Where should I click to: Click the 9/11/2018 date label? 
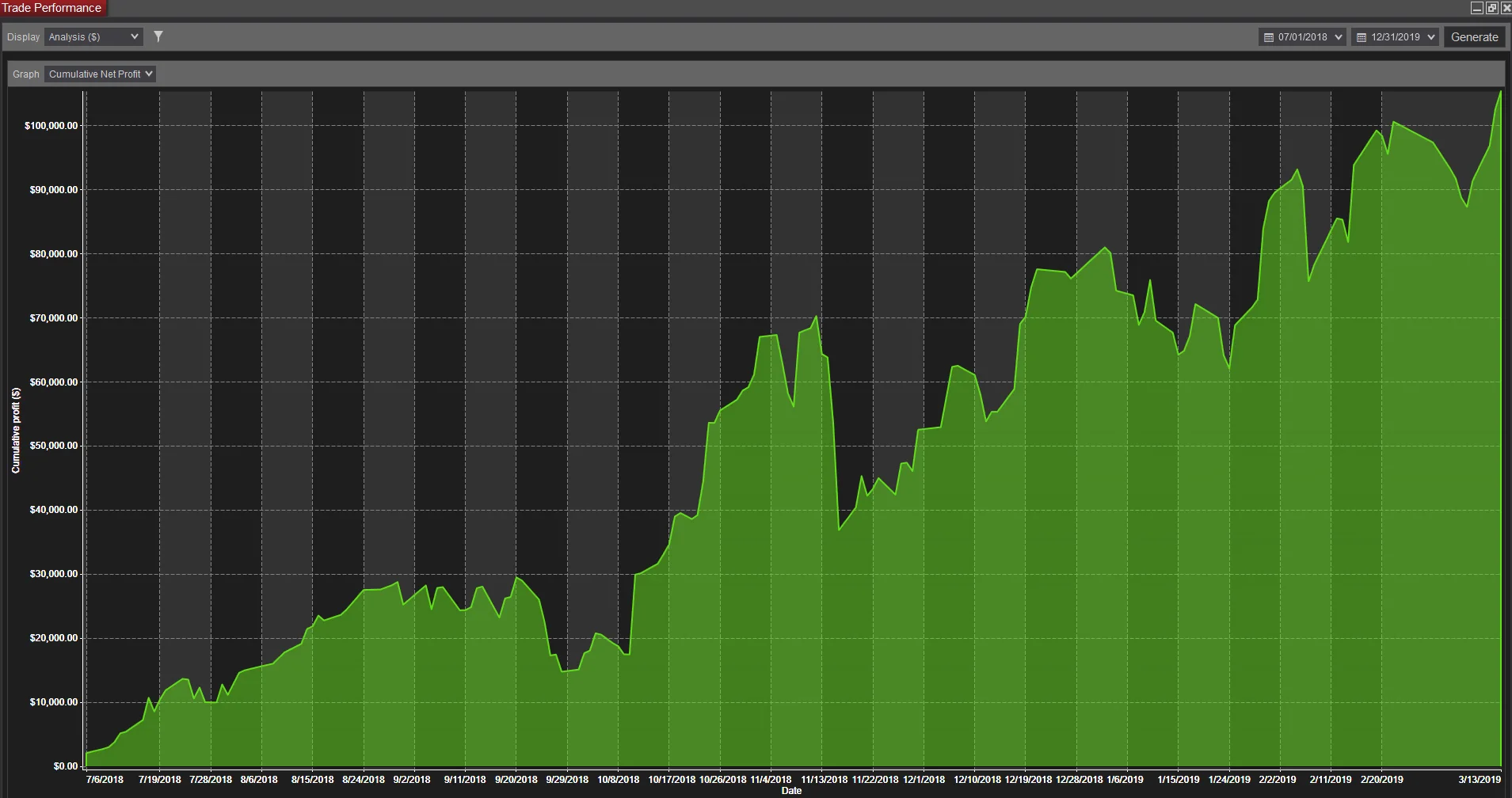click(x=465, y=780)
